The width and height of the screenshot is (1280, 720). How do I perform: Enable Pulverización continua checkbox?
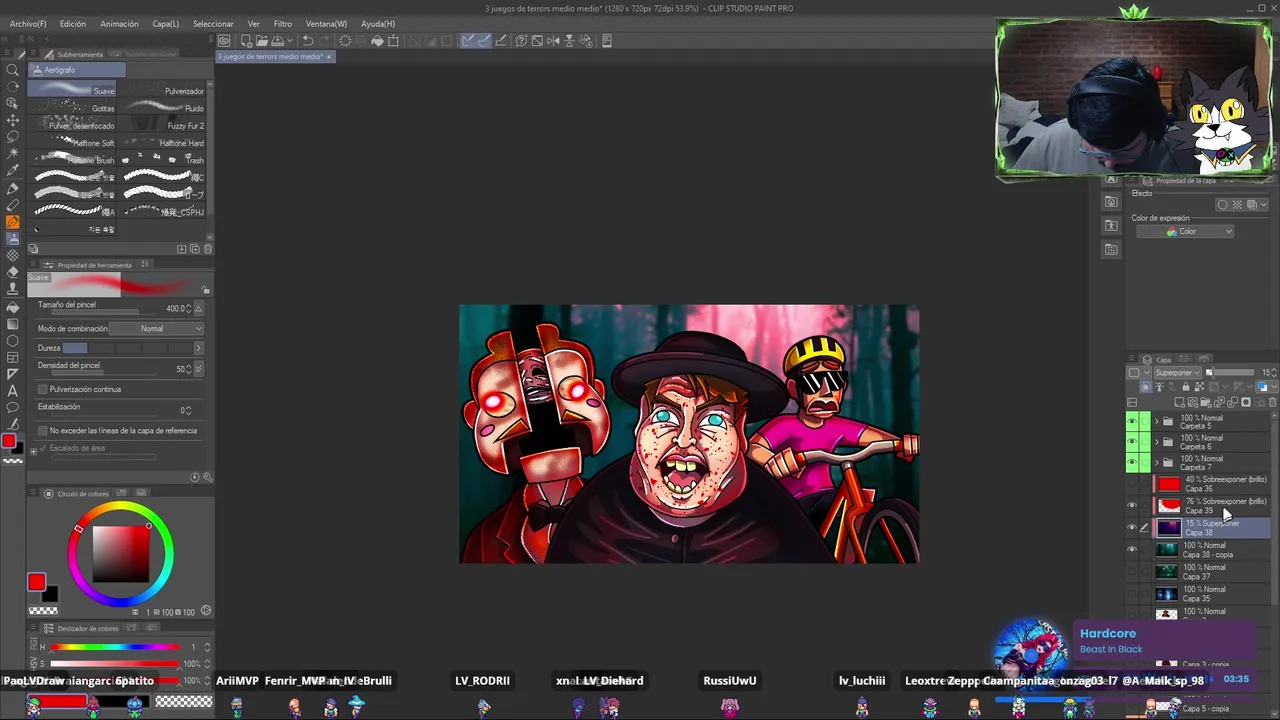42,389
